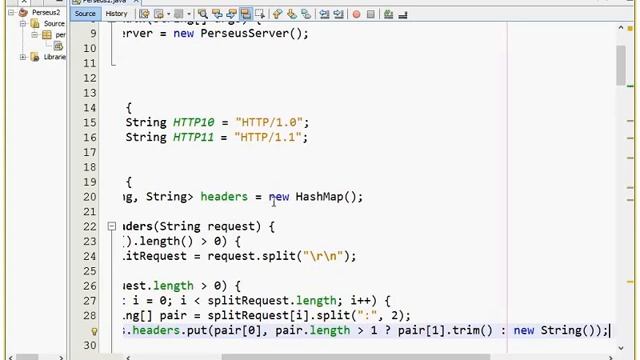Click line number 15 in the gutter
Screen dimensions: 640x360
click(90, 122)
